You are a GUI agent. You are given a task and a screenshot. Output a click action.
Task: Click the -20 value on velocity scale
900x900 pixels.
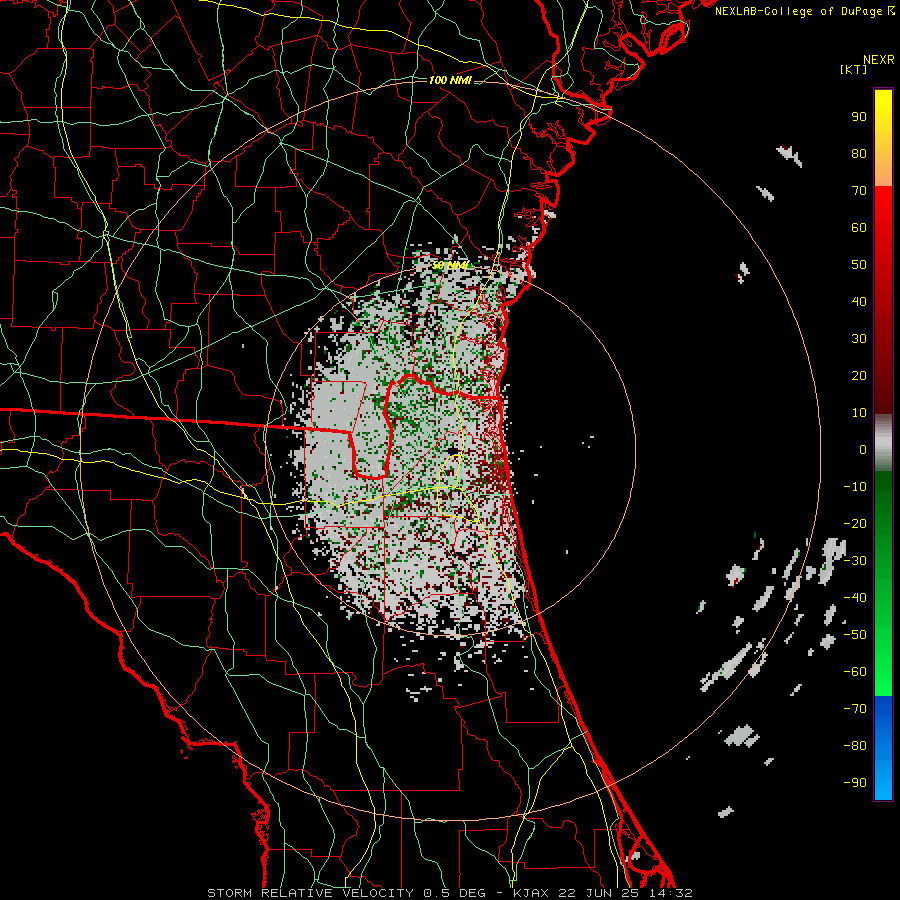[855, 523]
